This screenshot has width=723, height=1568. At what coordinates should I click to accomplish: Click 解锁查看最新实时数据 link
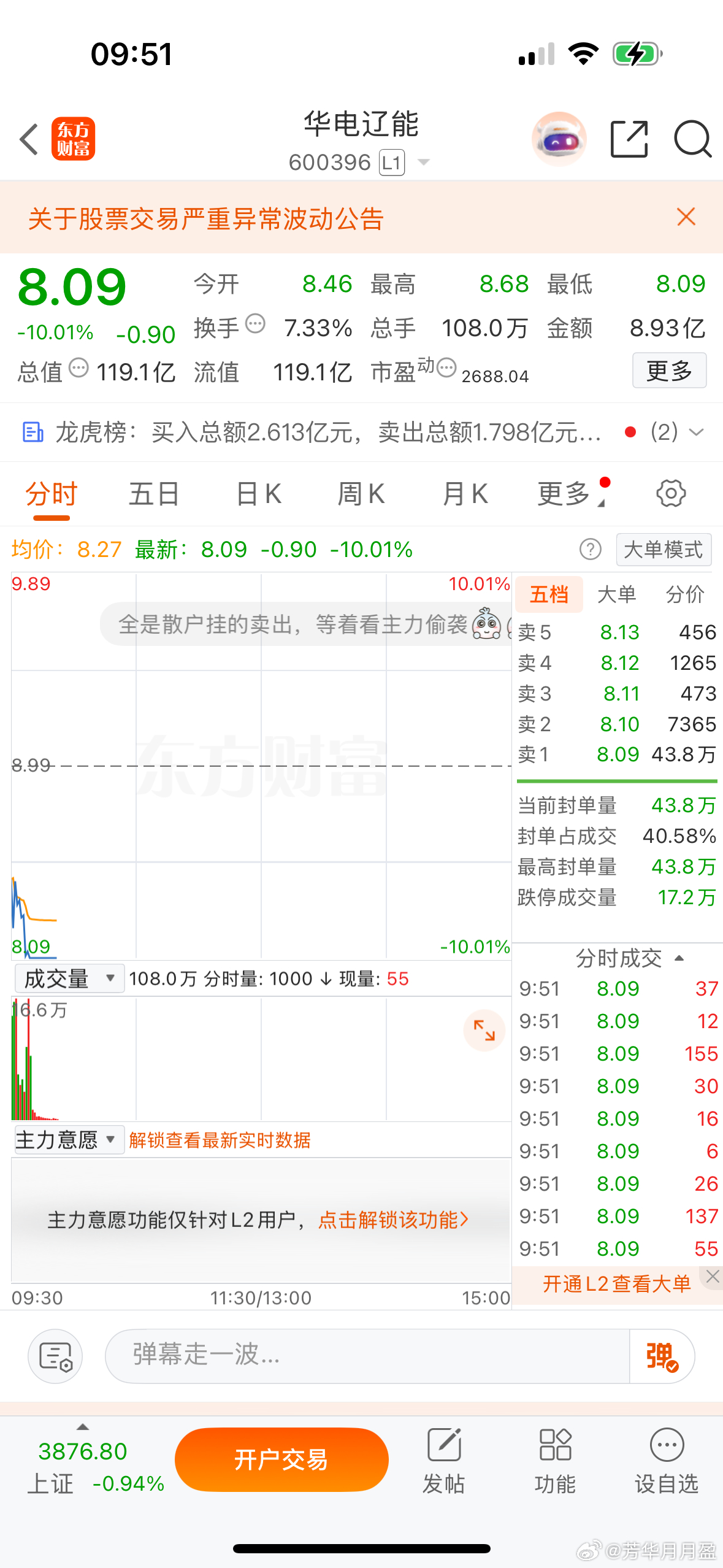pyautogui.click(x=220, y=1140)
